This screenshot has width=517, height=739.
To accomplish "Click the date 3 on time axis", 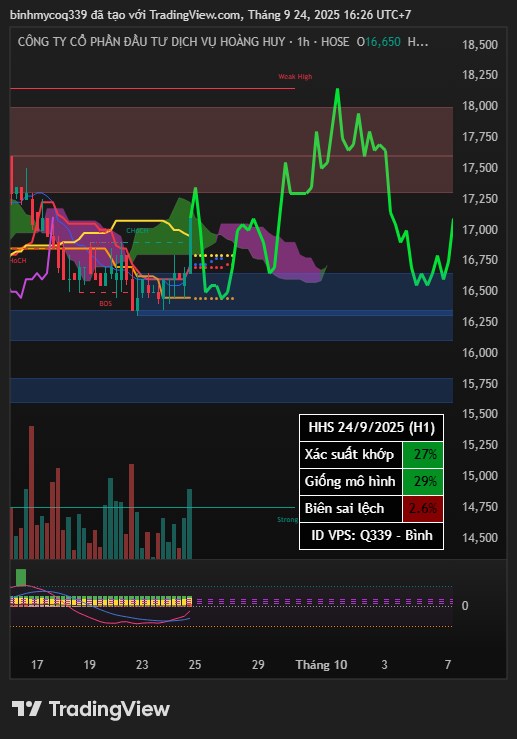I will [385, 665].
